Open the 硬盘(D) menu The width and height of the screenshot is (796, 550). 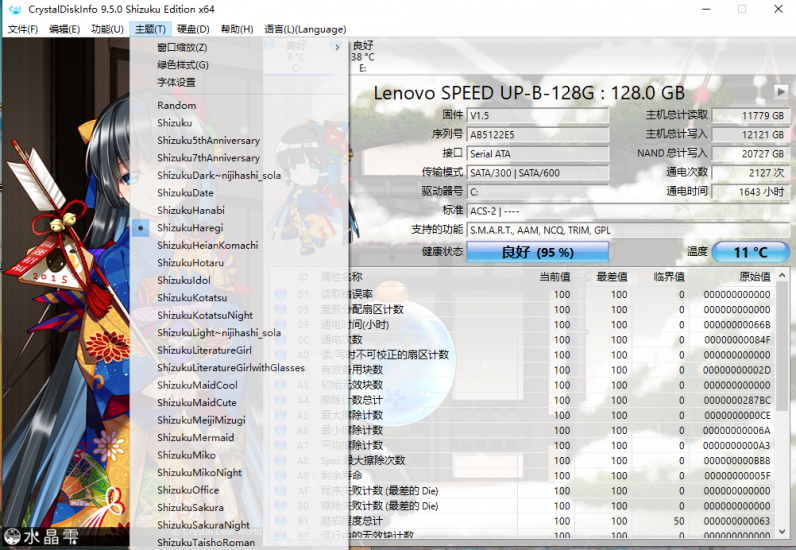(193, 29)
